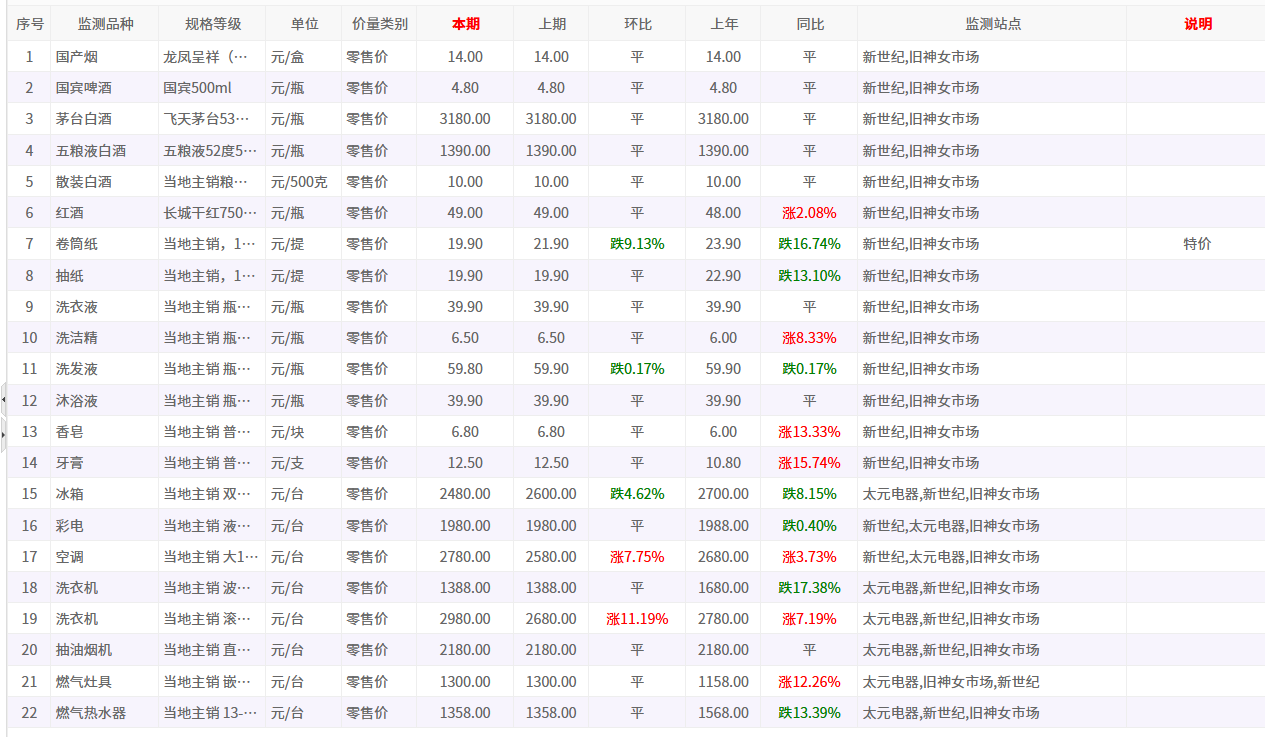Select the 香皂 product cell
The image size is (1265, 737).
[104, 432]
